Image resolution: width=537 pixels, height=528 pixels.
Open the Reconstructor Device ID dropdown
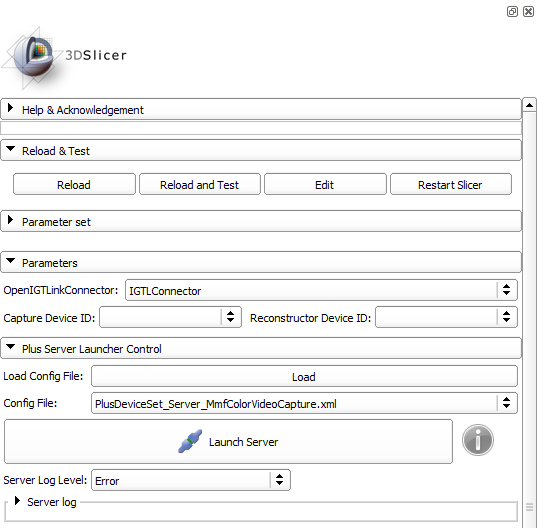coord(446,317)
